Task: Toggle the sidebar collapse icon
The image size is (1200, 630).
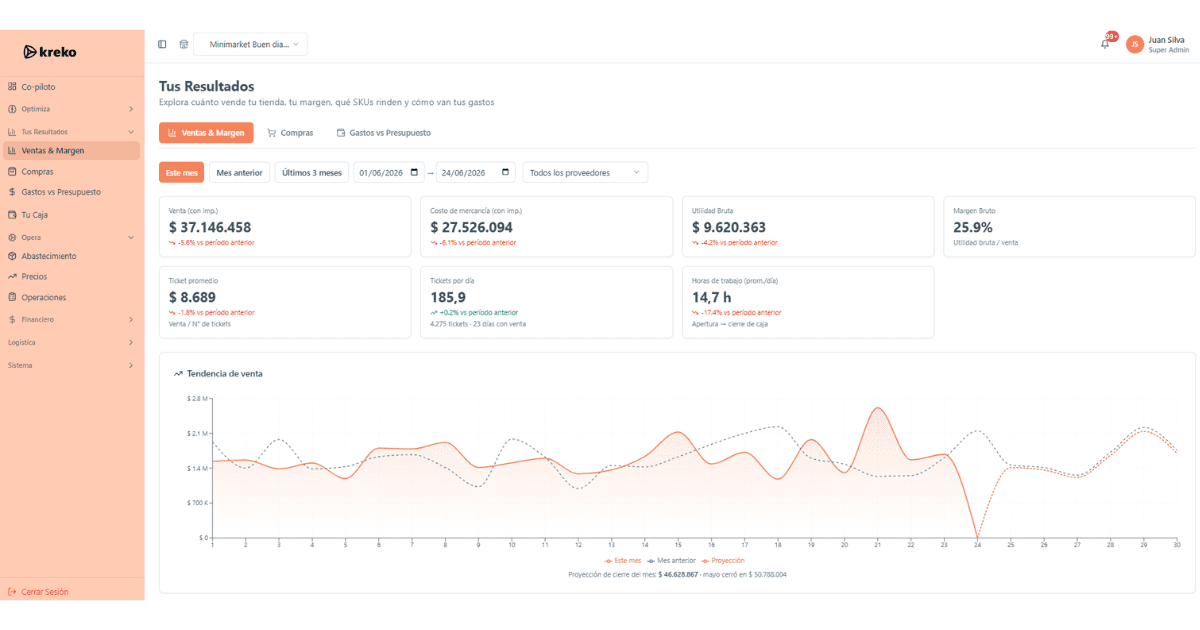Action: coord(163,44)
